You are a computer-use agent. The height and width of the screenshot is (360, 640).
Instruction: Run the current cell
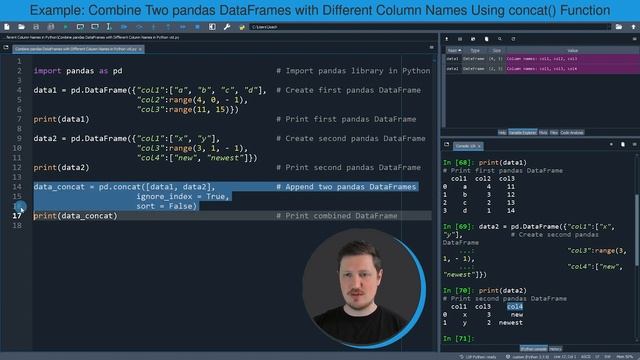point(80,27)
